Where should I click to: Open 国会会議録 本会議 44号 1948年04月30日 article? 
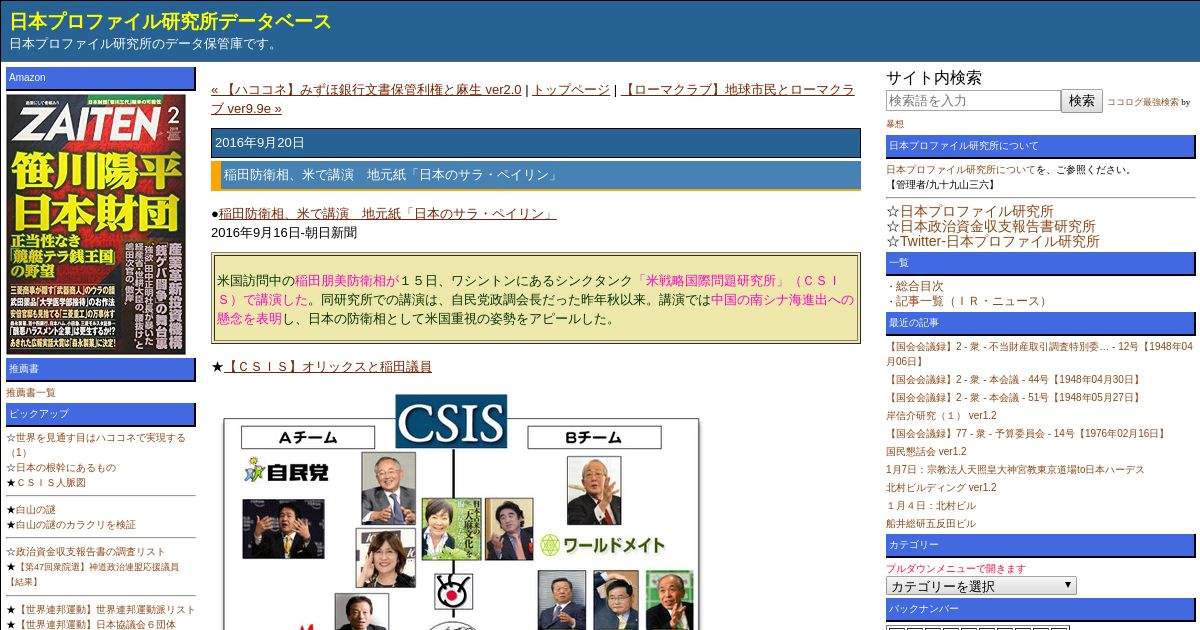point(1014,380)
